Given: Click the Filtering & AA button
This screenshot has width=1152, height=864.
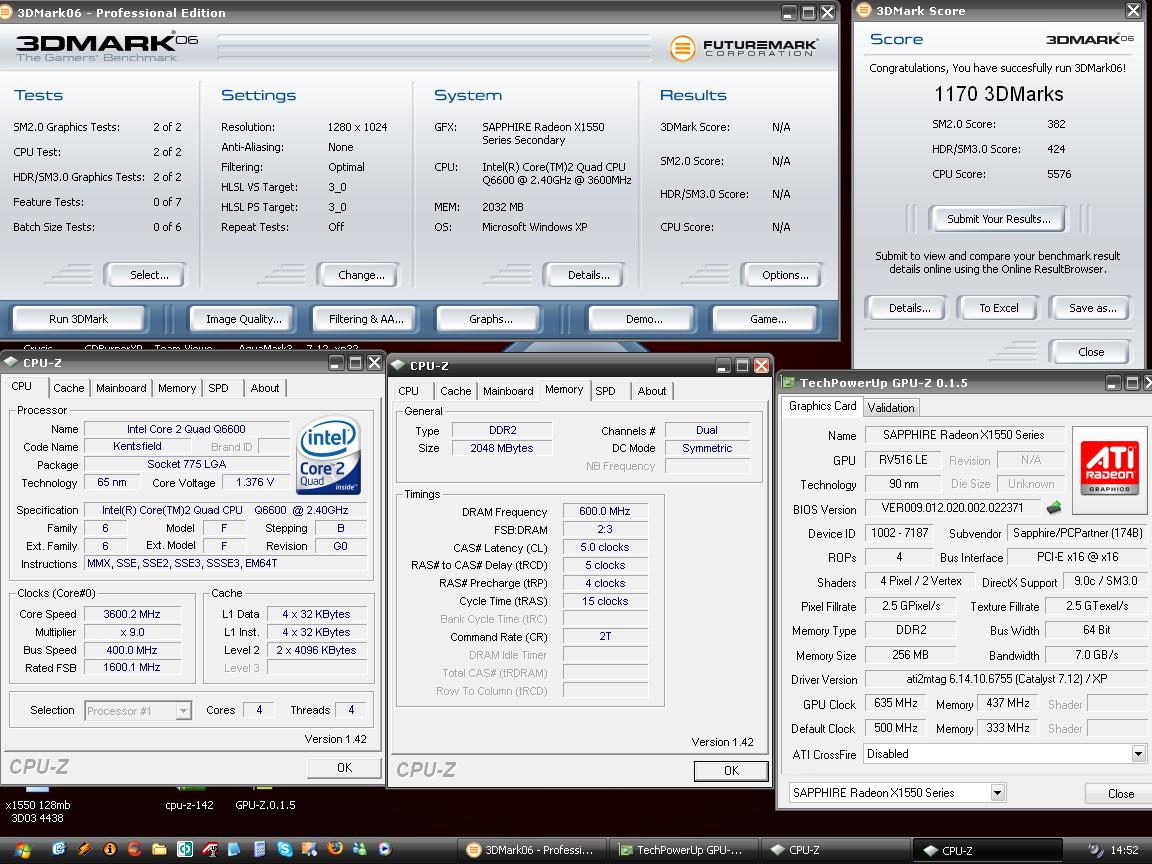Looking at the screenshot, I should [x=366, y=319].
